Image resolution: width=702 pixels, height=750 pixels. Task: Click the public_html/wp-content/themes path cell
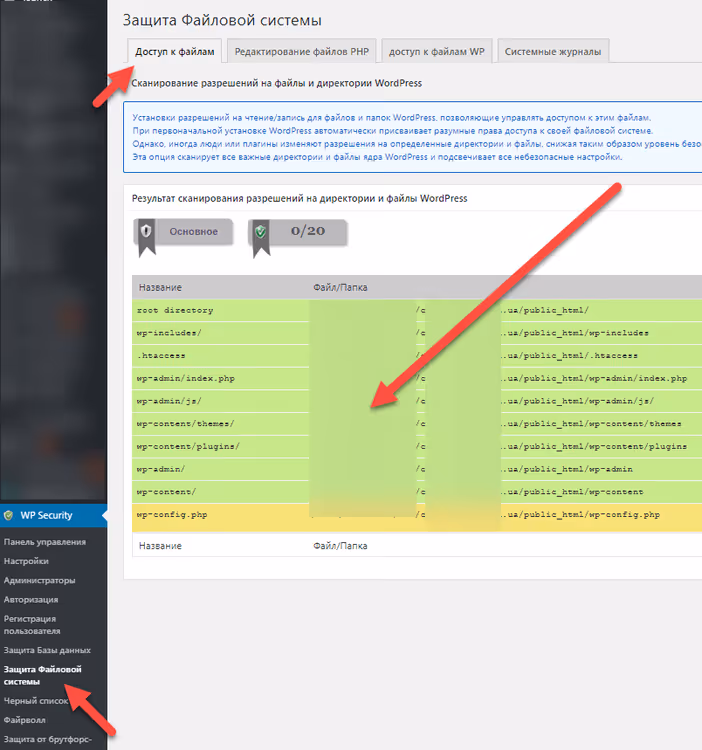click(x=592, y=424)
